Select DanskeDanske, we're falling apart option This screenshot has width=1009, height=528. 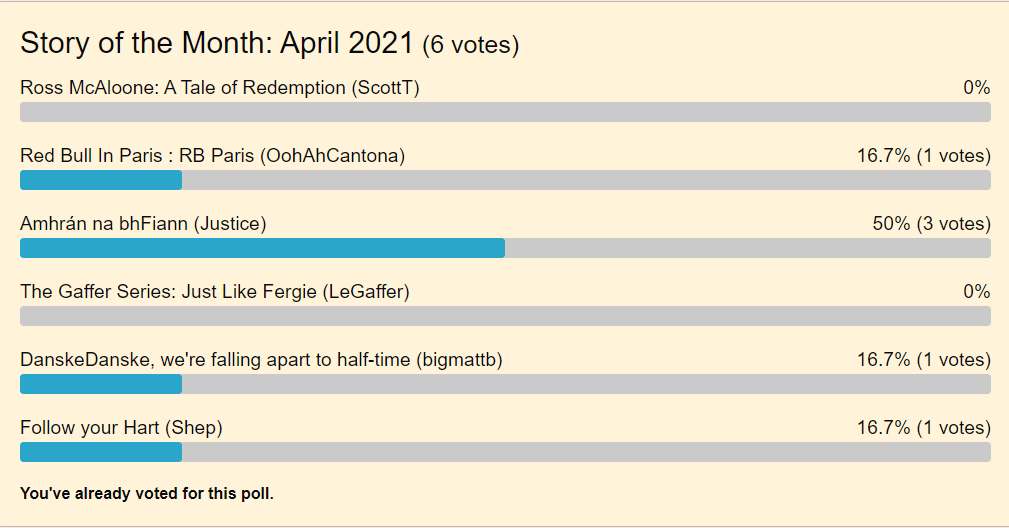(261, 360)
